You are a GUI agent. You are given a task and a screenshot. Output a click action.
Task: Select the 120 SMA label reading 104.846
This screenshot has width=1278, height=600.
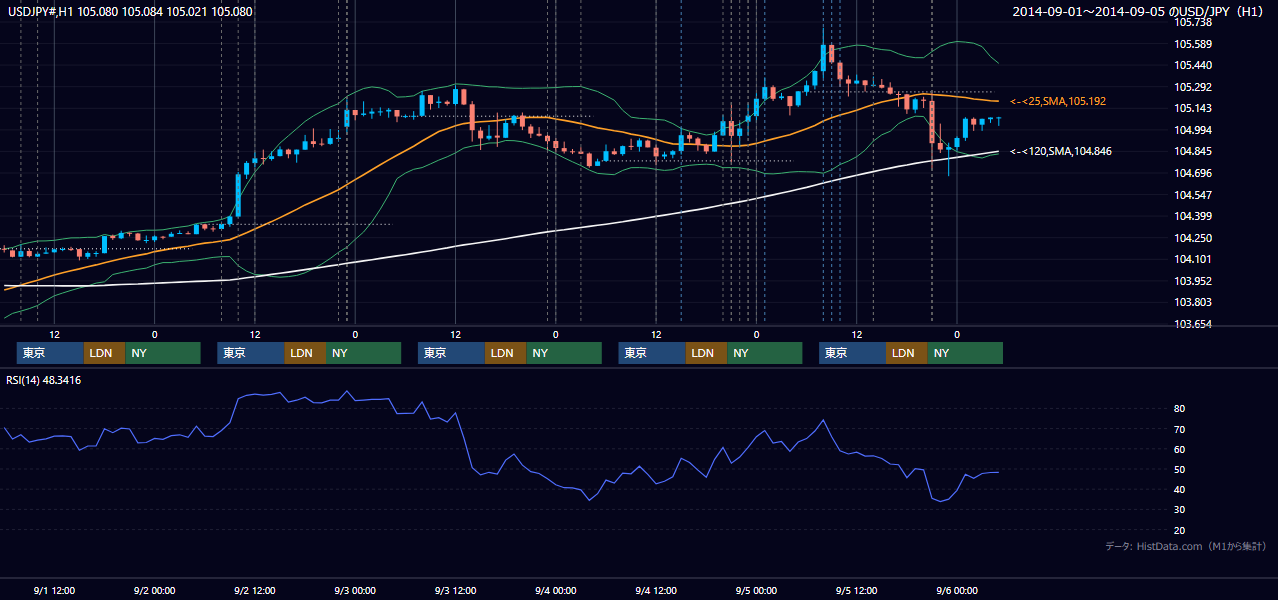coord(1061,151)
